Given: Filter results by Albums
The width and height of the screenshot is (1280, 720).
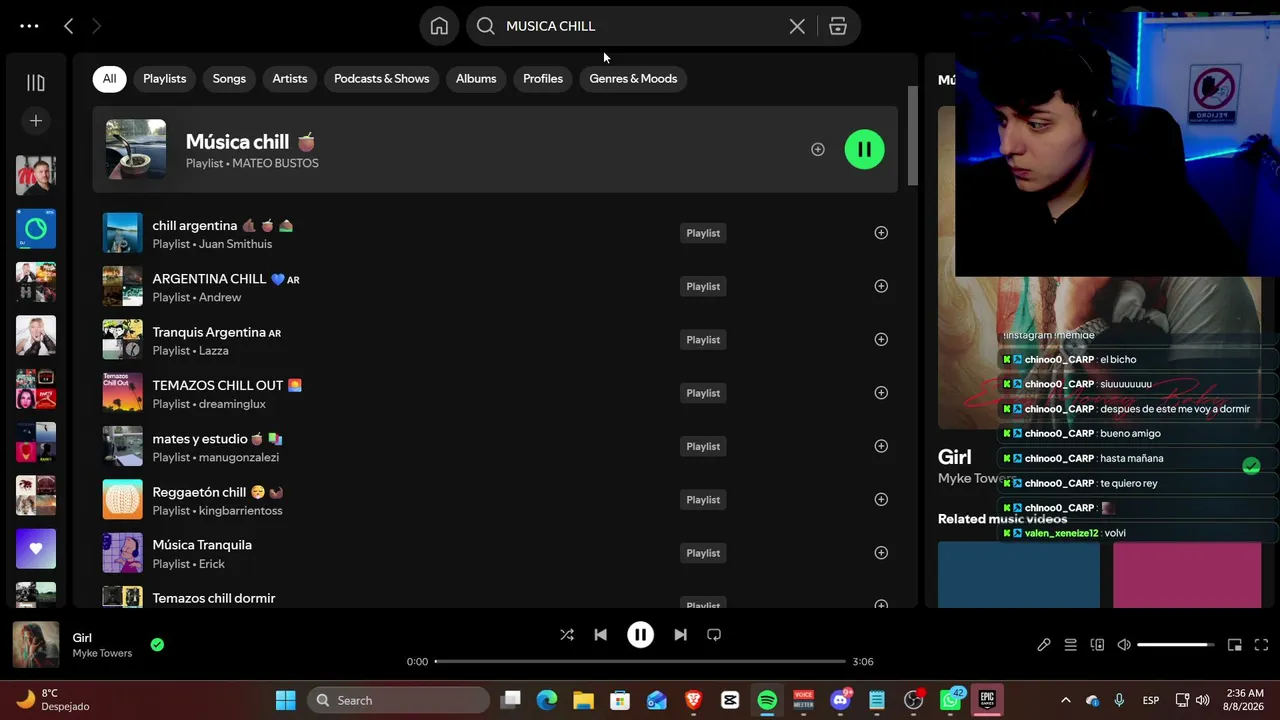Looking at the screenshot, I should click(x=476, y=78).
